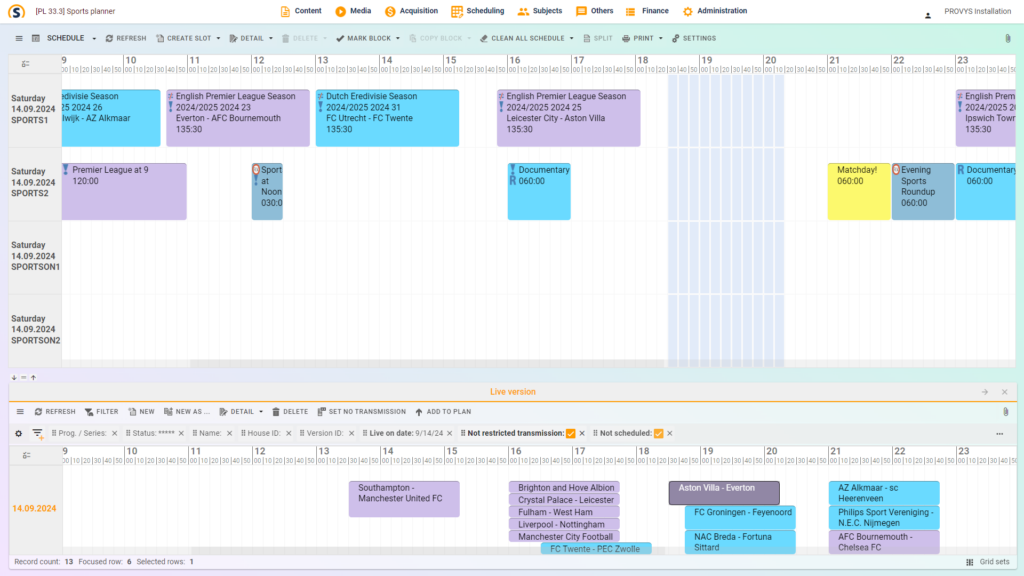This screenshot has width=1024, height=576.
Task: Click the schedule view calendar icon
Action: (36, 39)
